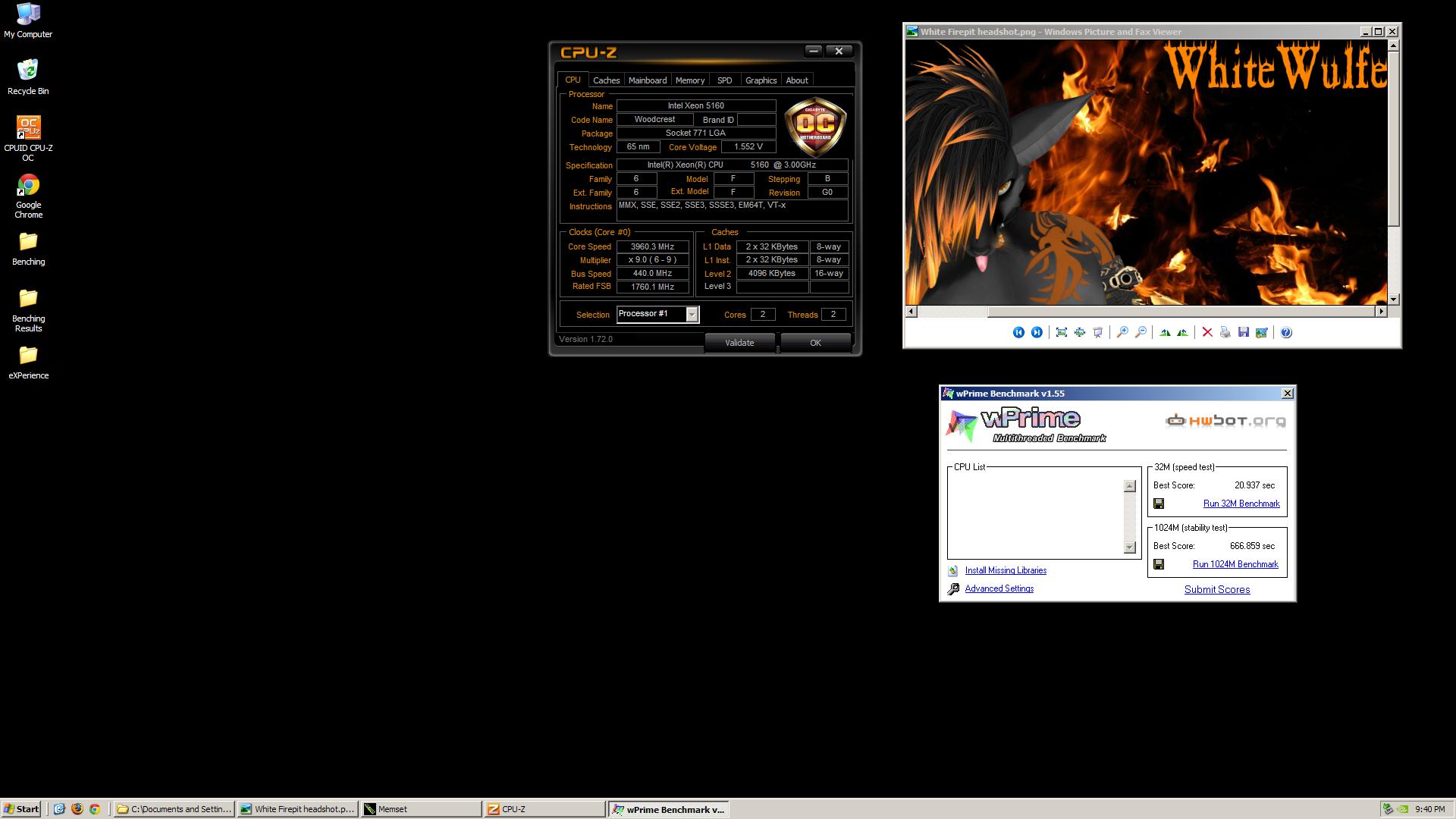Click Install Missing Libraries link
This screenshot has width=1456, height=819.
pyautogui.click(x=1006, y=570)
